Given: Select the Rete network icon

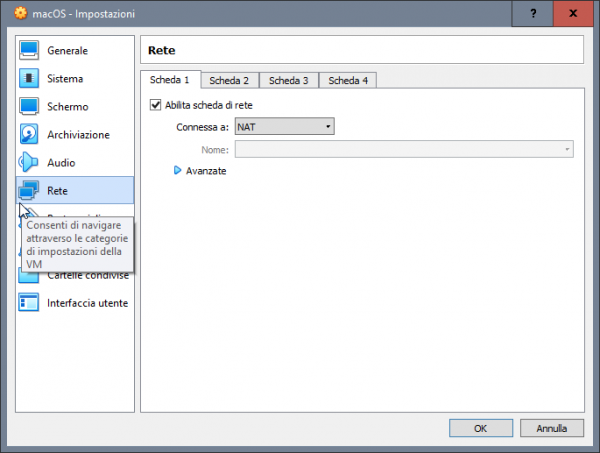Looking at the screenshot, I should point(29,190).
